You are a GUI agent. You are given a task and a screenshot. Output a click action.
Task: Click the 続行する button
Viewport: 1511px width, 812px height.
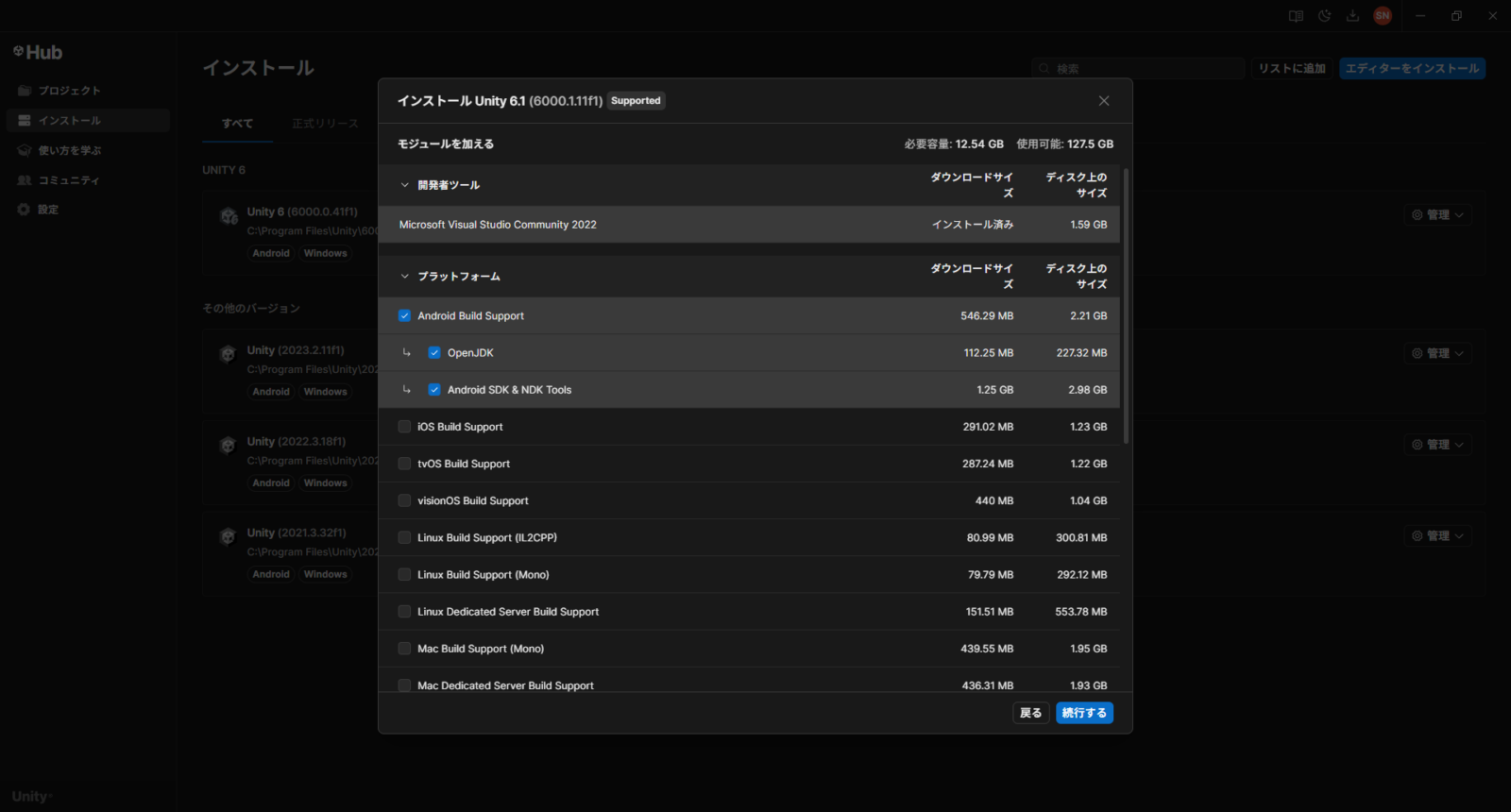(x=1084, y=713)
